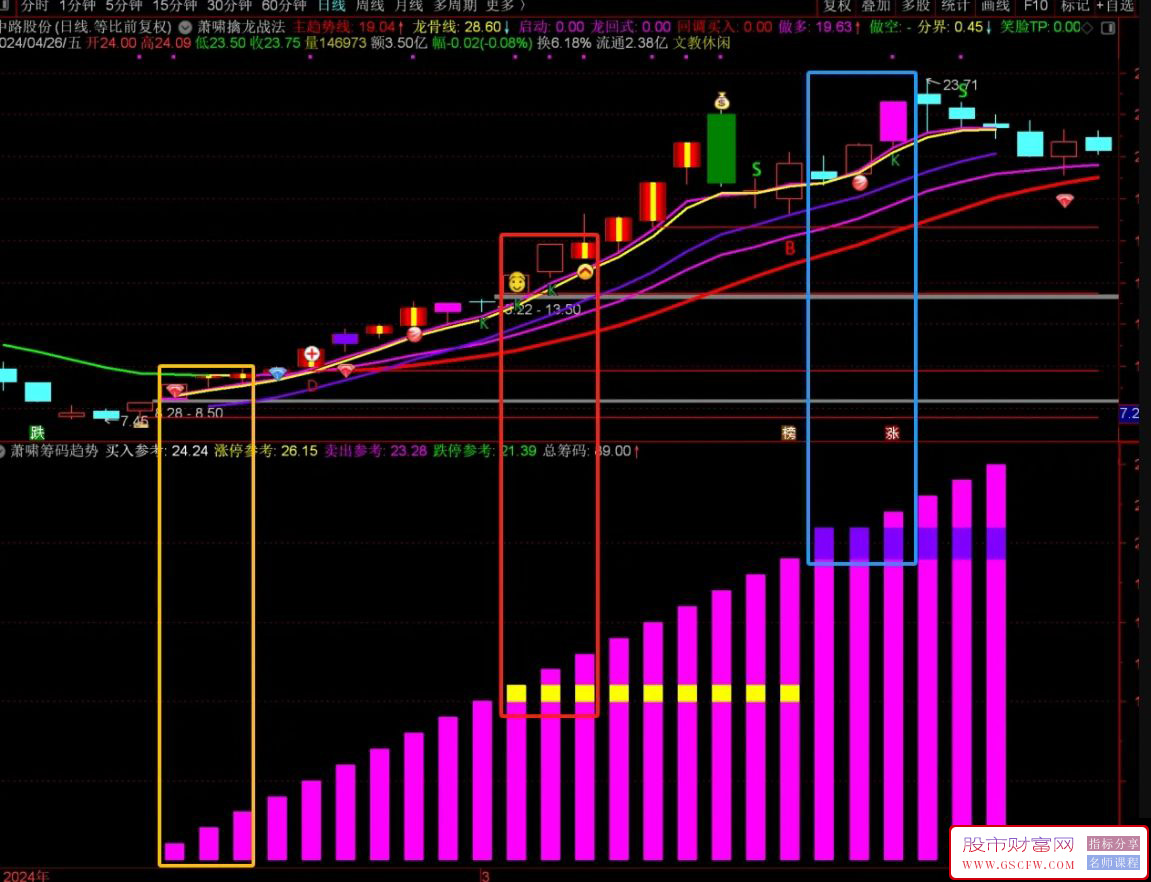Click the 萧啸筹码趋势 indicator name
This screenshot has height=882, width=1151.
pos(54,451)
